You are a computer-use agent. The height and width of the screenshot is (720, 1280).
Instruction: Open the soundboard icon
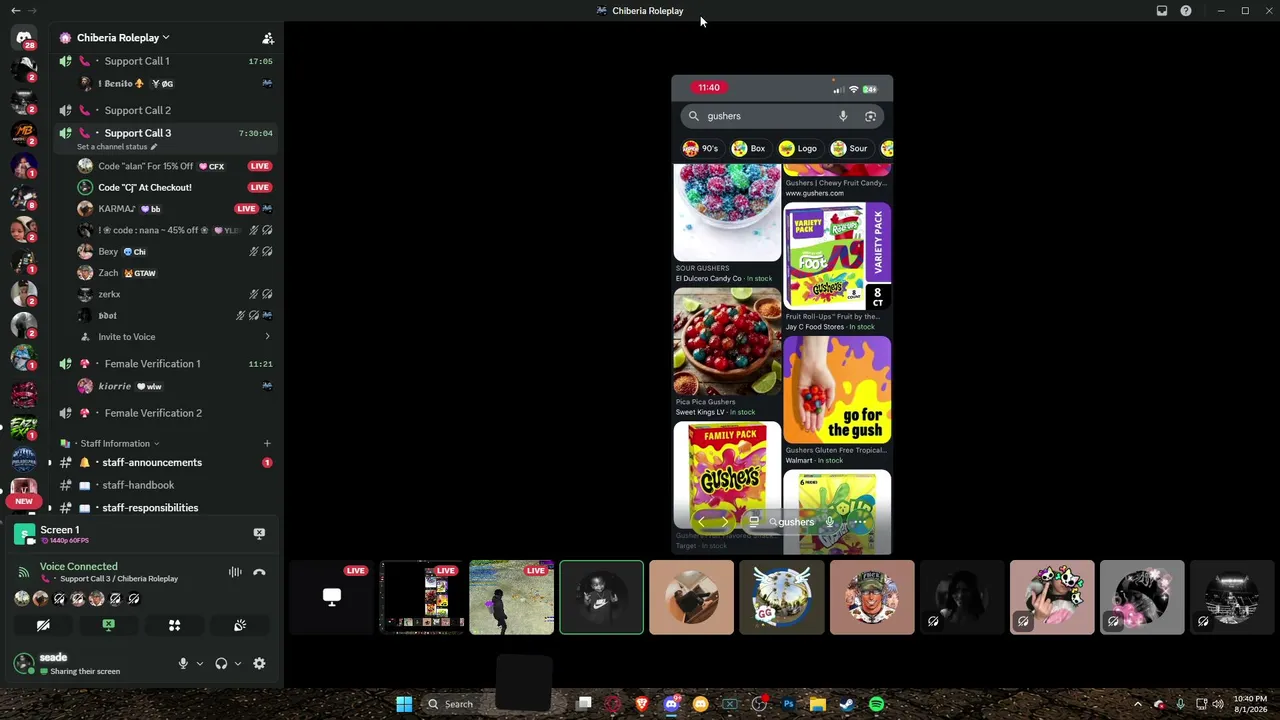pos(240,625)
